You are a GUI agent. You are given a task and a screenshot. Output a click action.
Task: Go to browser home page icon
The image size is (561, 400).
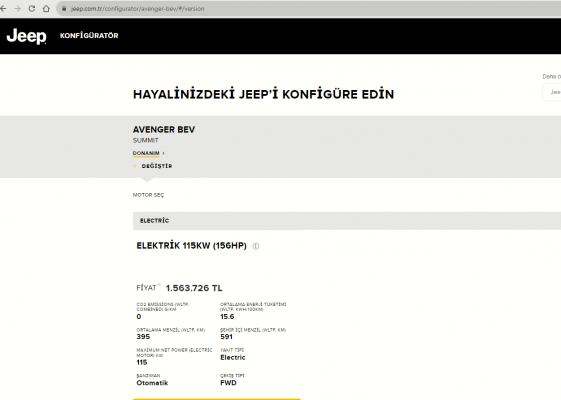(x=46, y=9)
